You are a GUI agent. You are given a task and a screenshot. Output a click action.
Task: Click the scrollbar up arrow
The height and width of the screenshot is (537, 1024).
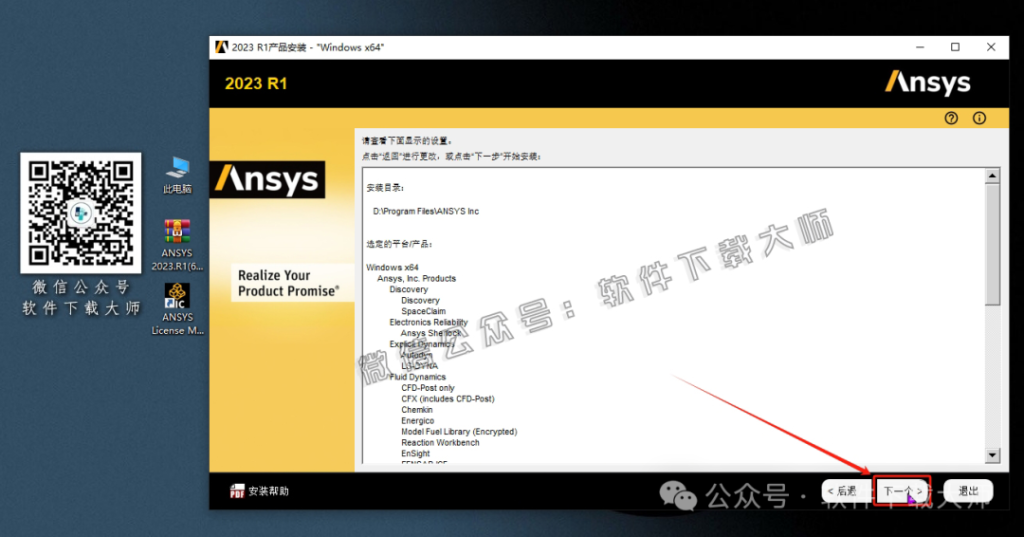[x=992, y=176]
